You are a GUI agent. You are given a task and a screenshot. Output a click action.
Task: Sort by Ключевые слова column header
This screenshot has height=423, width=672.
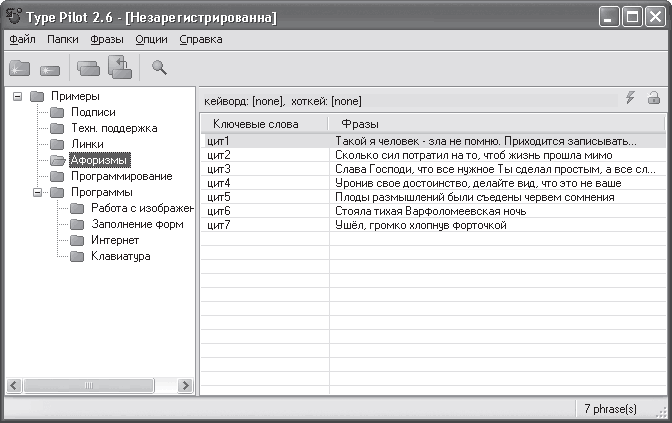(263, 123)
